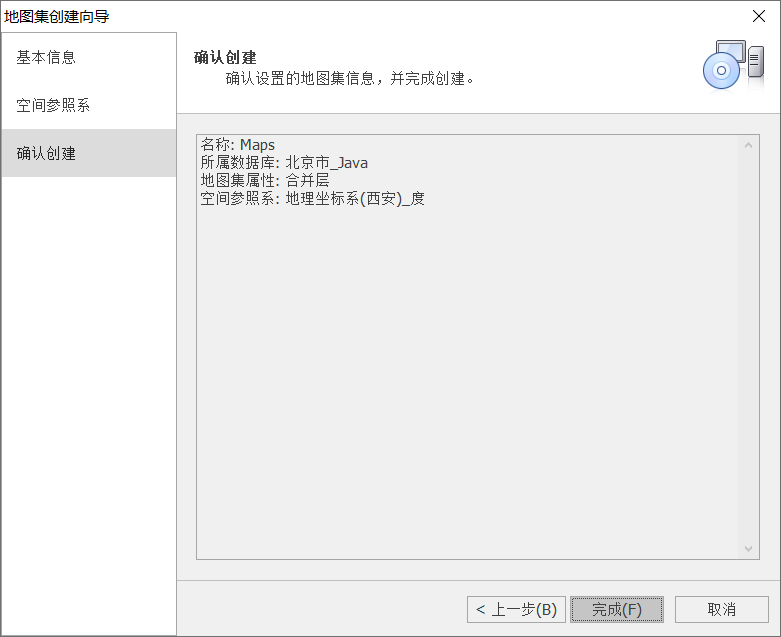Finish the wizard with 完成(F)
Image resolution: width=781 pixels, height=637 pixels.
tap(616, 609)
